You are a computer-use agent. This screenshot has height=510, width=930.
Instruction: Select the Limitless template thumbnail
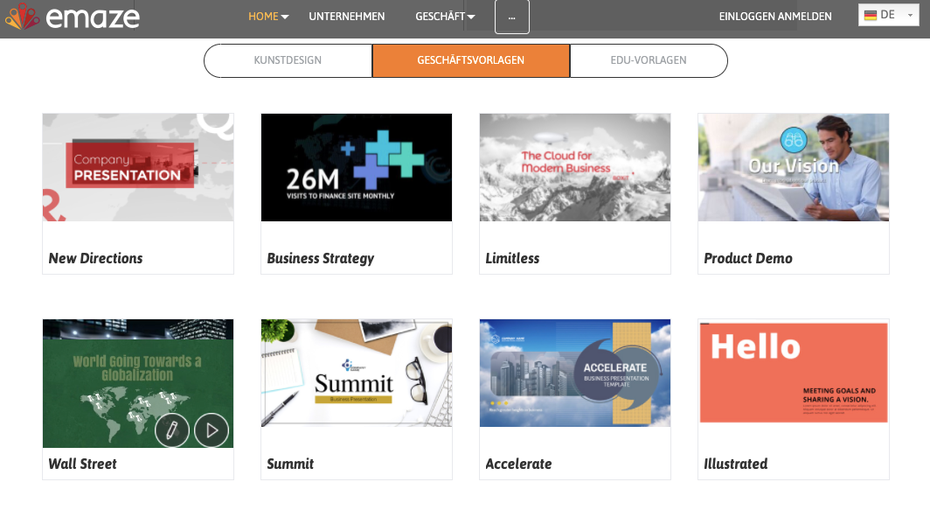click(575, 167)
